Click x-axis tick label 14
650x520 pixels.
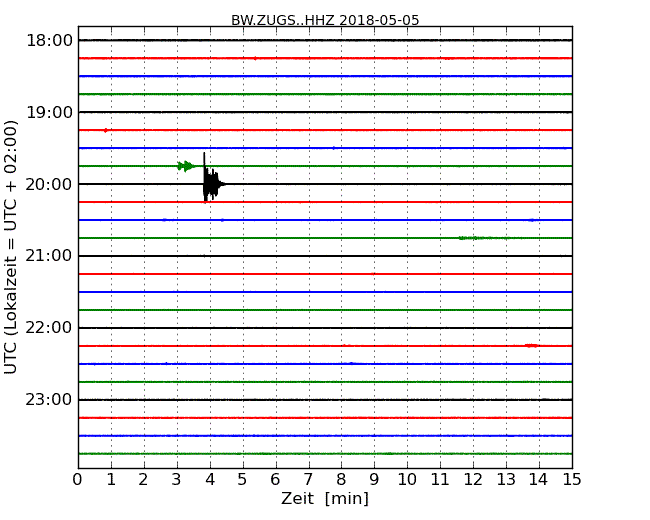(x=539, y=480)
